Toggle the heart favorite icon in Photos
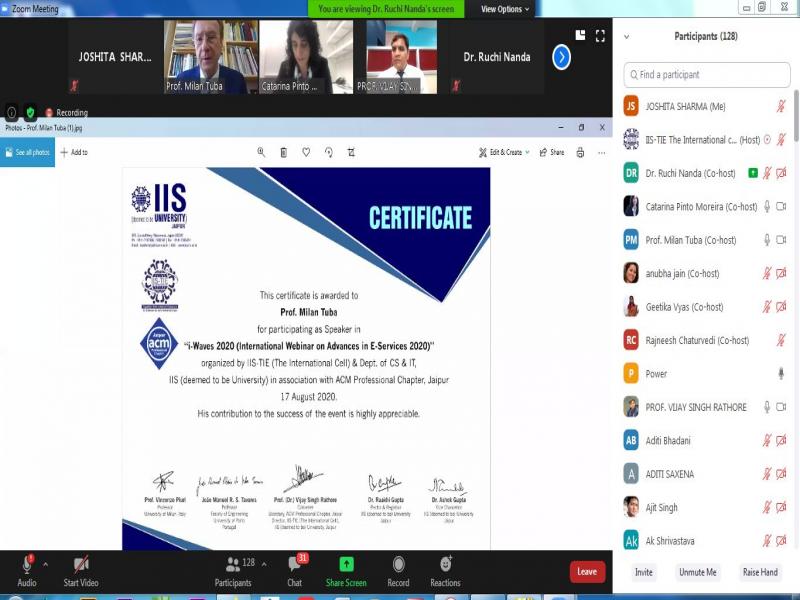This screenshot has height=600, width=800. [x=306, y=152]
